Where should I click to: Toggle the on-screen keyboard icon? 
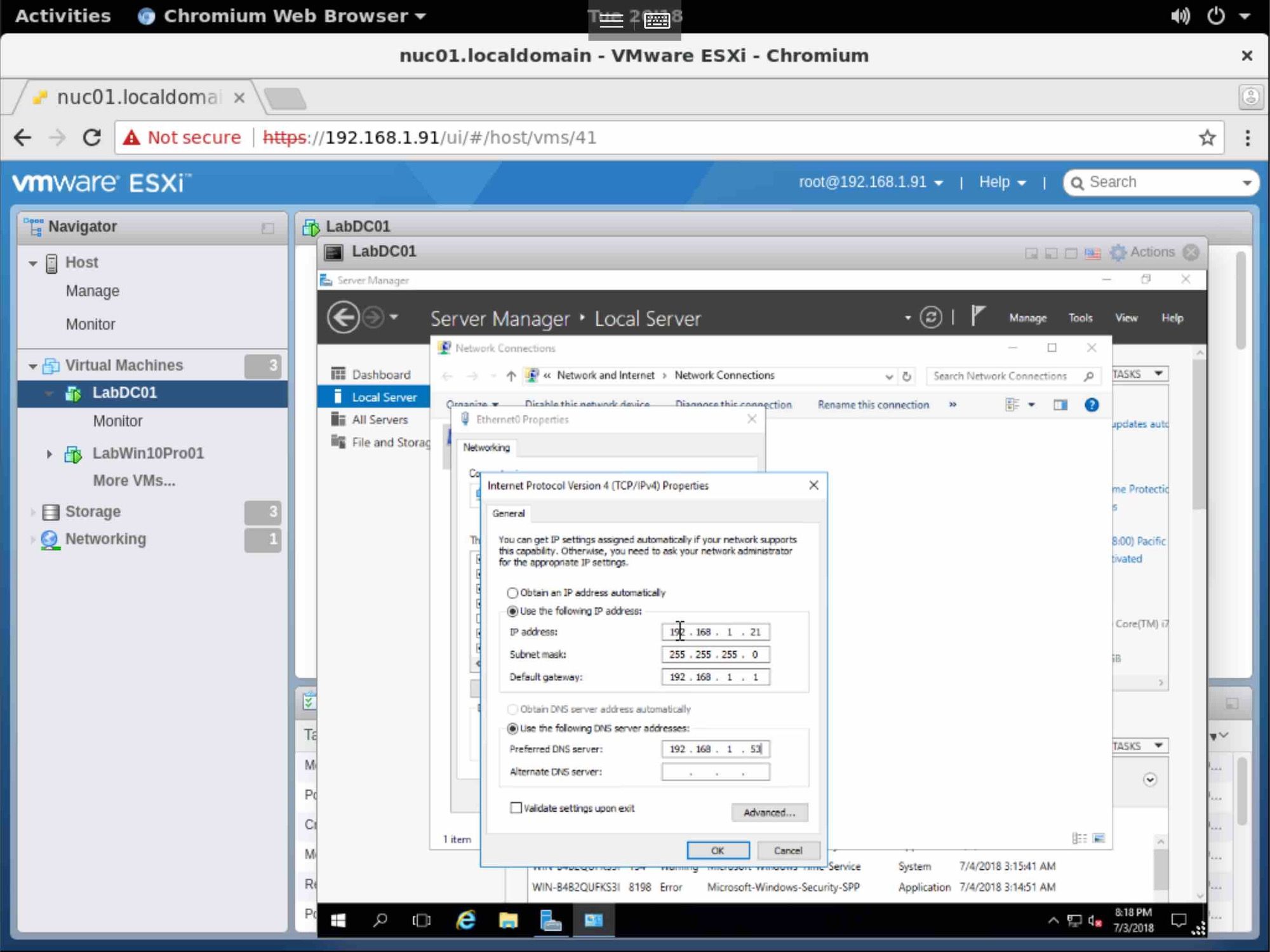tap(657, 20)
